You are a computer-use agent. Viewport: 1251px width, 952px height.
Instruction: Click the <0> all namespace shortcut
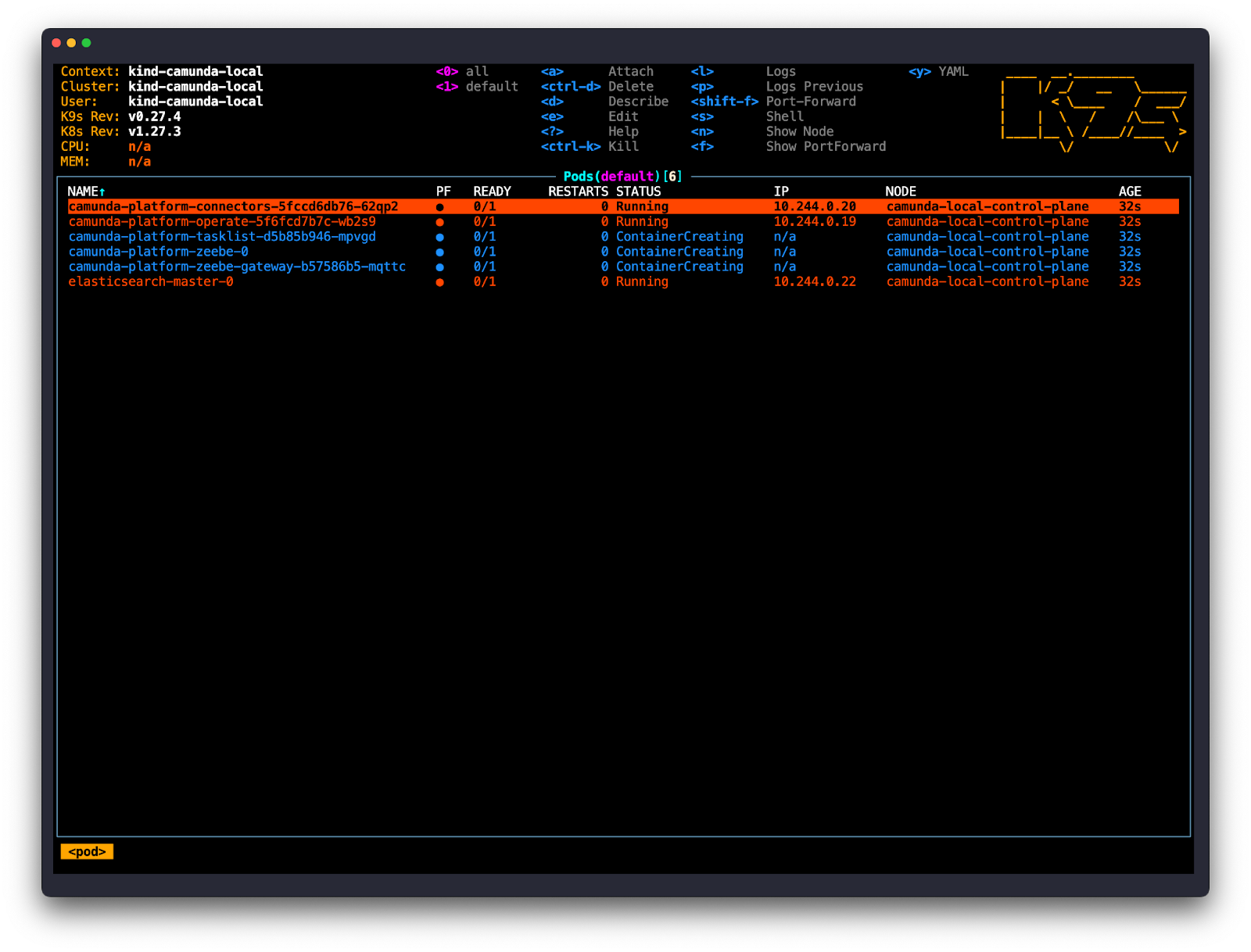[462, 71]
